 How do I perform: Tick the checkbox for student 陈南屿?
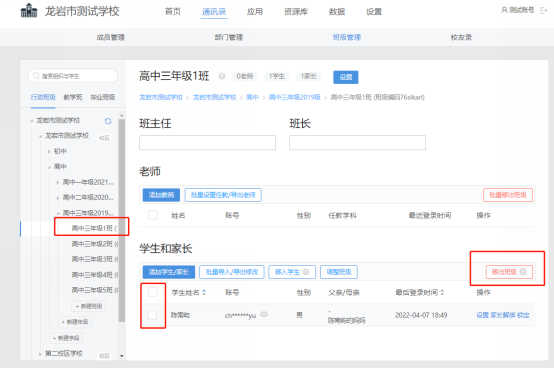point(153,315)
